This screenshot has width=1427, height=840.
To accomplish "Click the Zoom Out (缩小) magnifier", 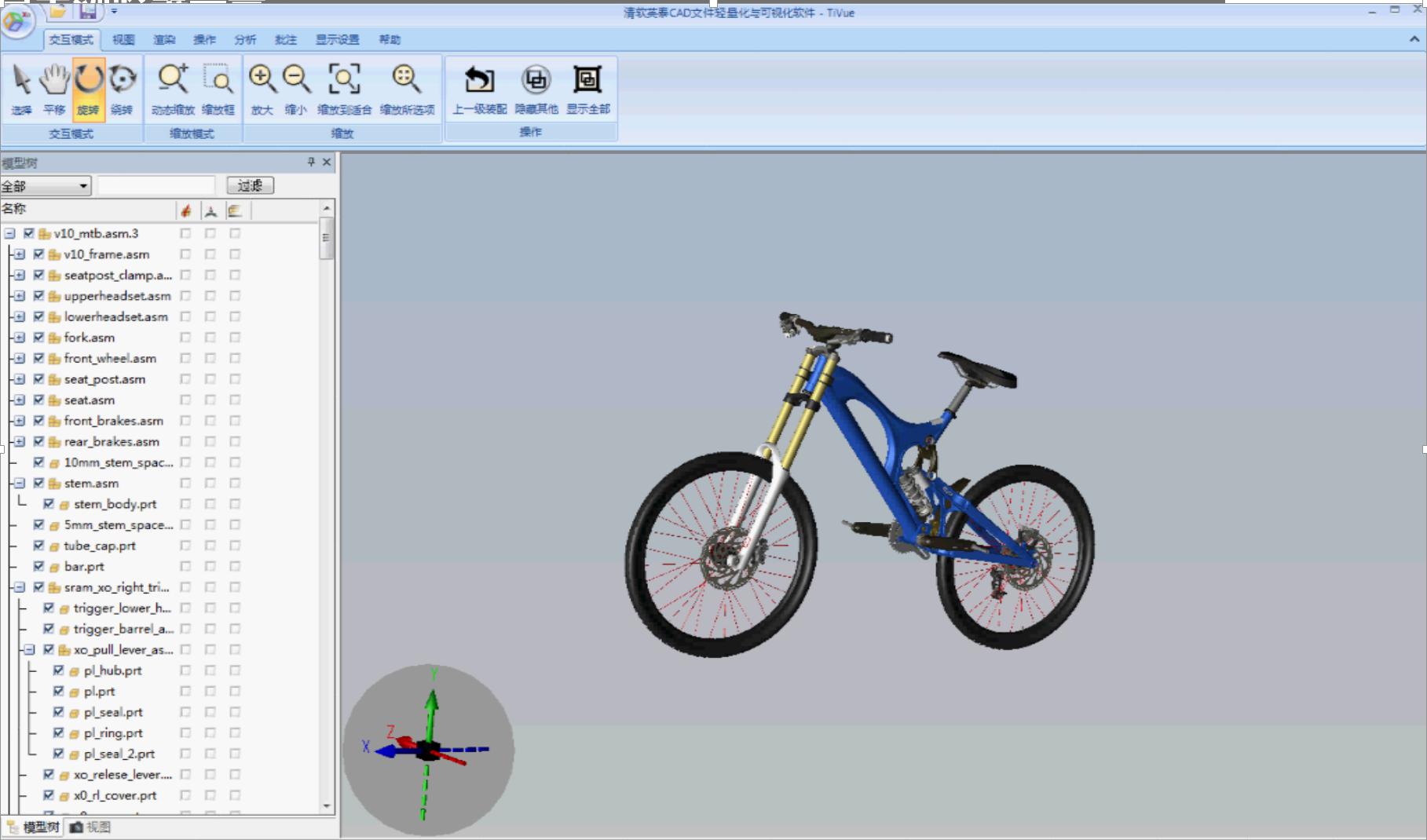I will tap(295, 89).
